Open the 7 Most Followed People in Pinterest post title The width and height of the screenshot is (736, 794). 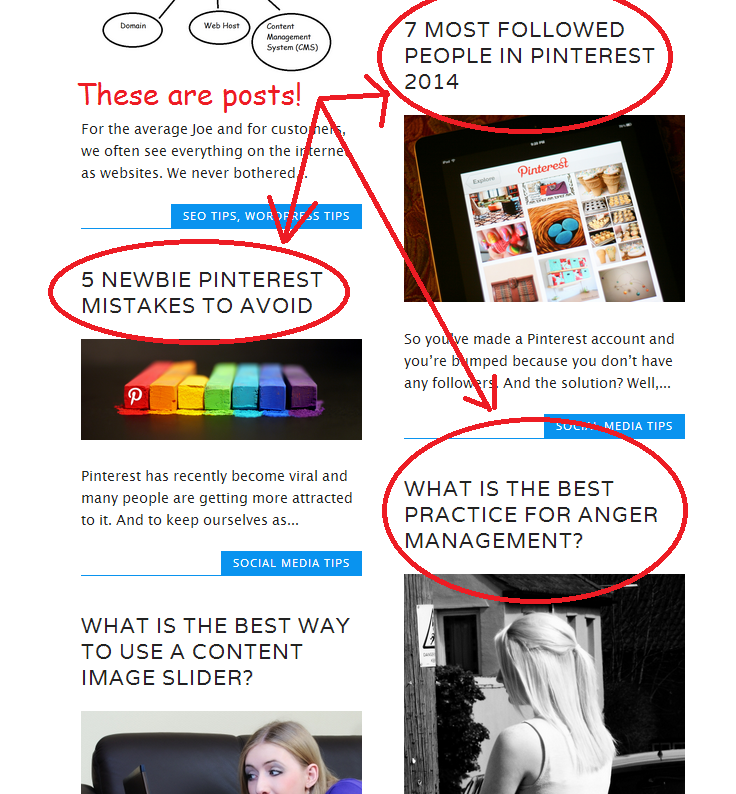(529, 56)
